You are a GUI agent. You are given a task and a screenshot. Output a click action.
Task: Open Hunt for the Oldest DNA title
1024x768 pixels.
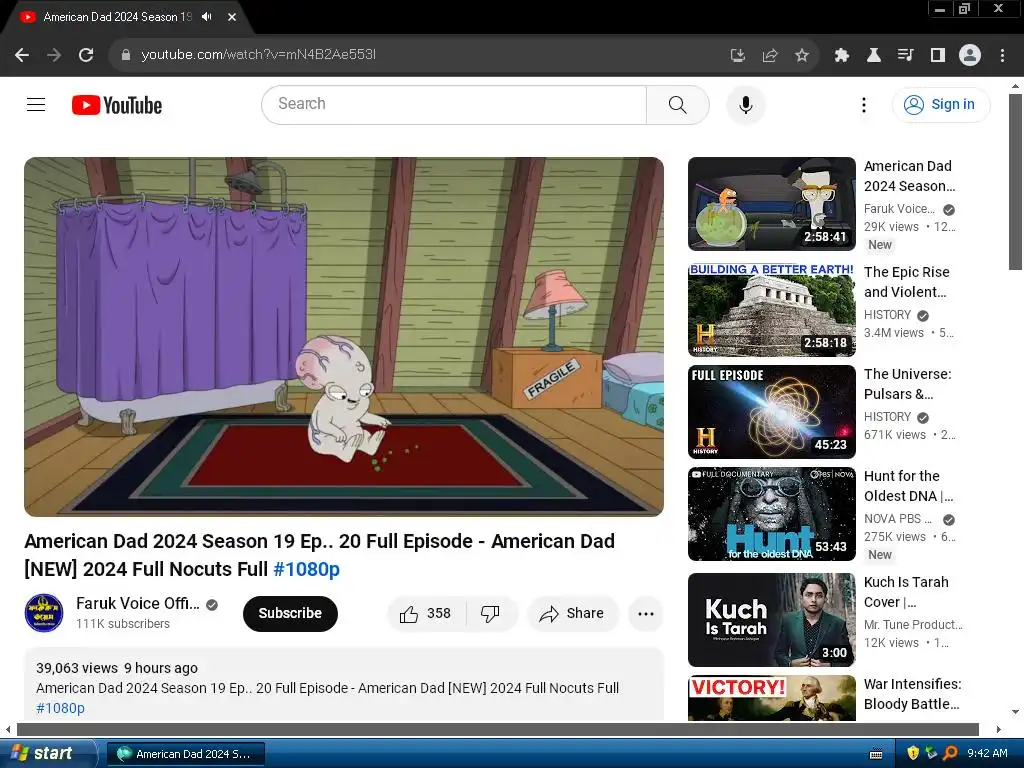click(908, 486)
